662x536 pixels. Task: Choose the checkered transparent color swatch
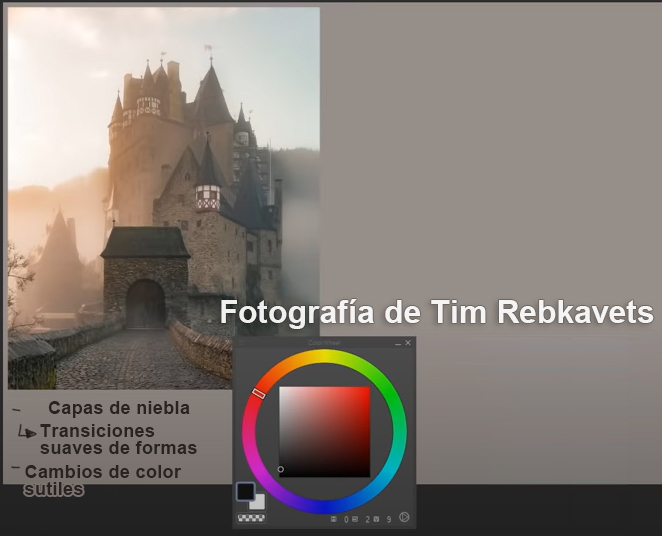(251, 518)
